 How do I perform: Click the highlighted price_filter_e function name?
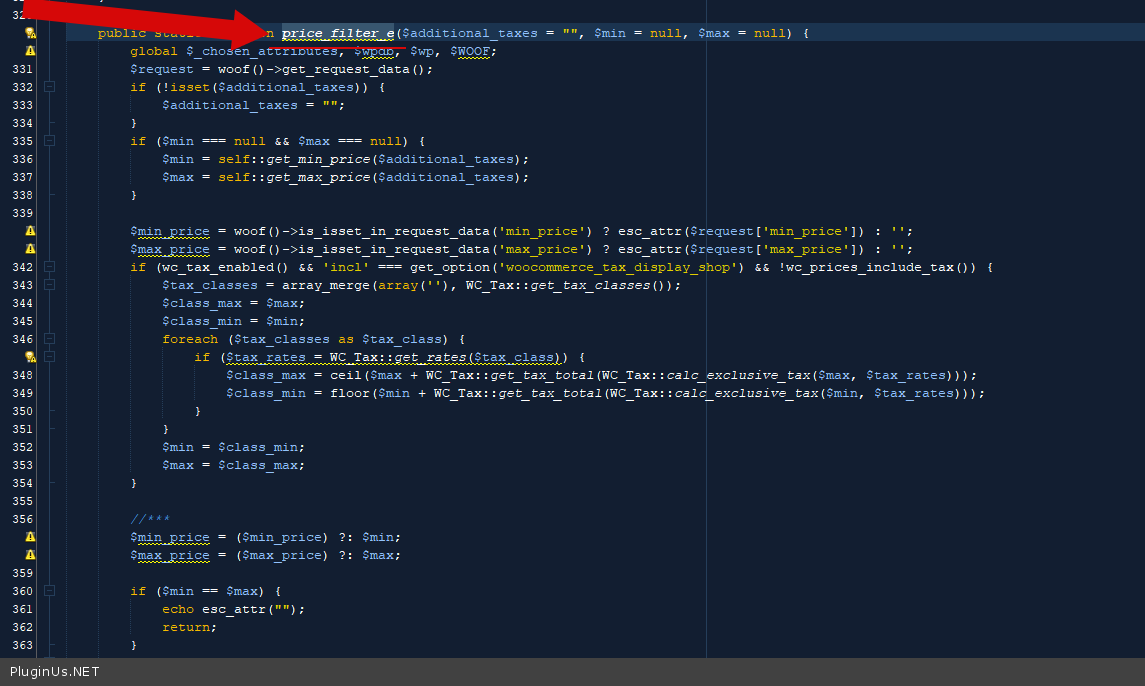coord(338,33)
